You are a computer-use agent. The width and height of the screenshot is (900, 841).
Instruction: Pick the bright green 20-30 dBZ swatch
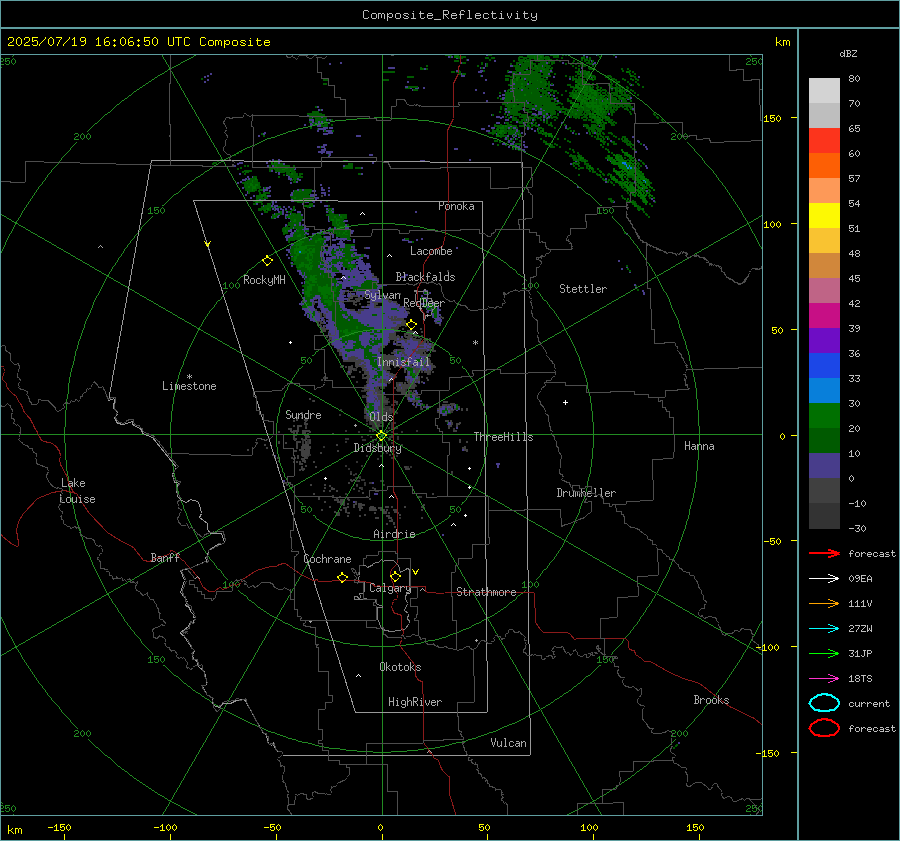point(824,416)
